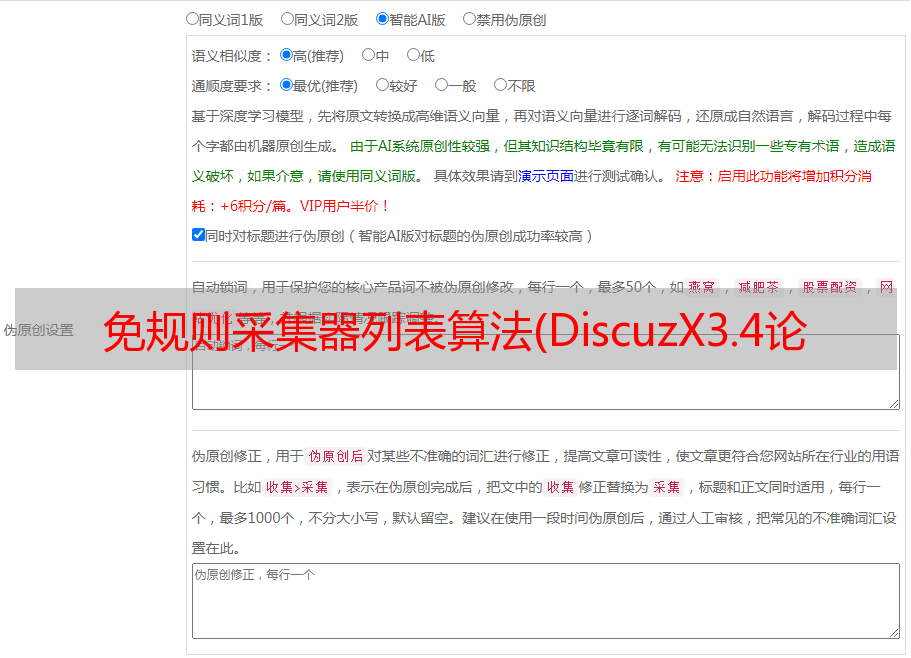This screenshot has width=911, height=658.
Task: Click the 燕窝 example keyword tag
Action: click(701, 287)
